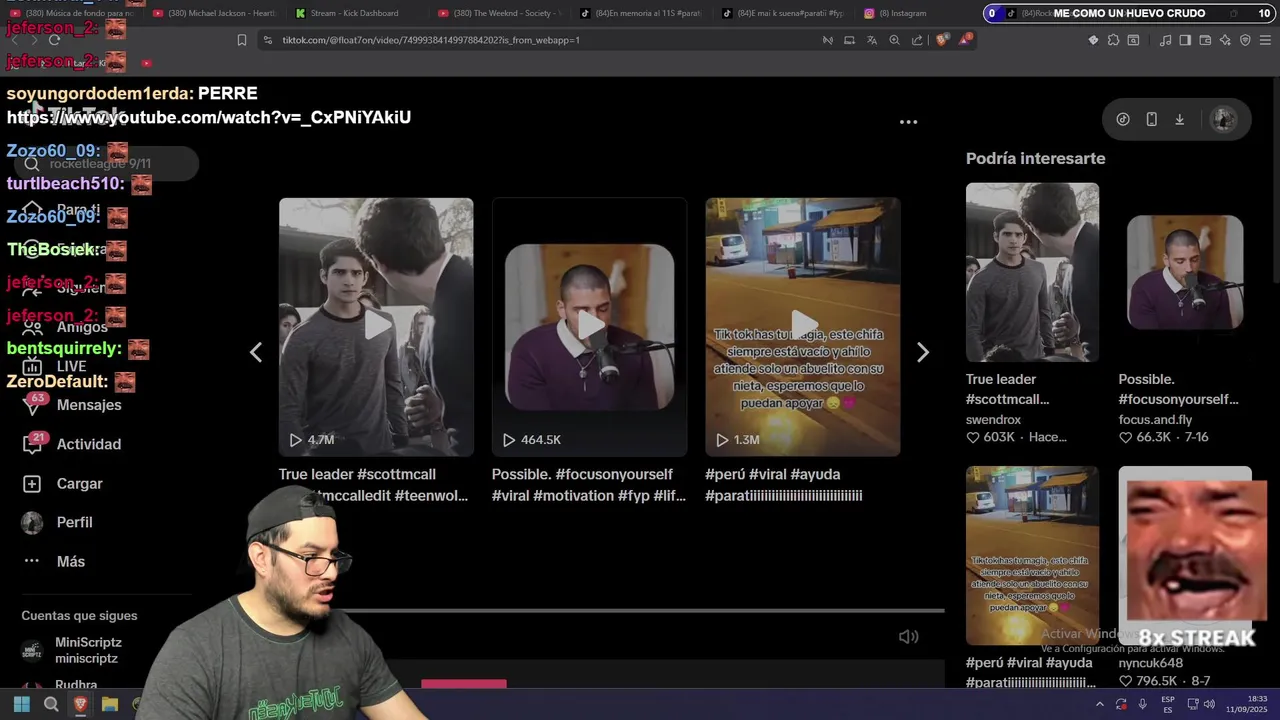Open the Windows Start button
1280x720 pixels.
point(22,704)
